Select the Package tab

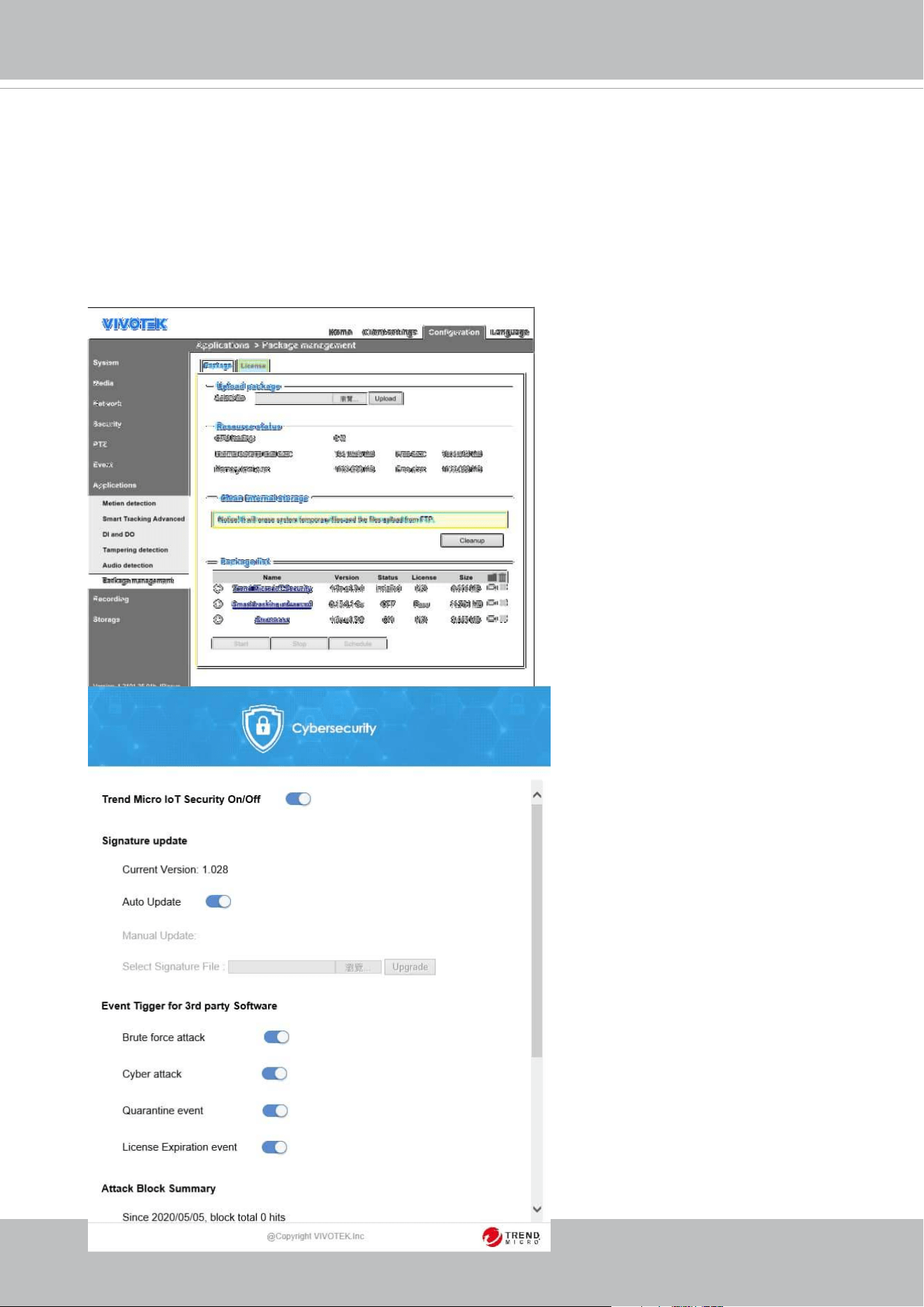(x=217, y=366)
